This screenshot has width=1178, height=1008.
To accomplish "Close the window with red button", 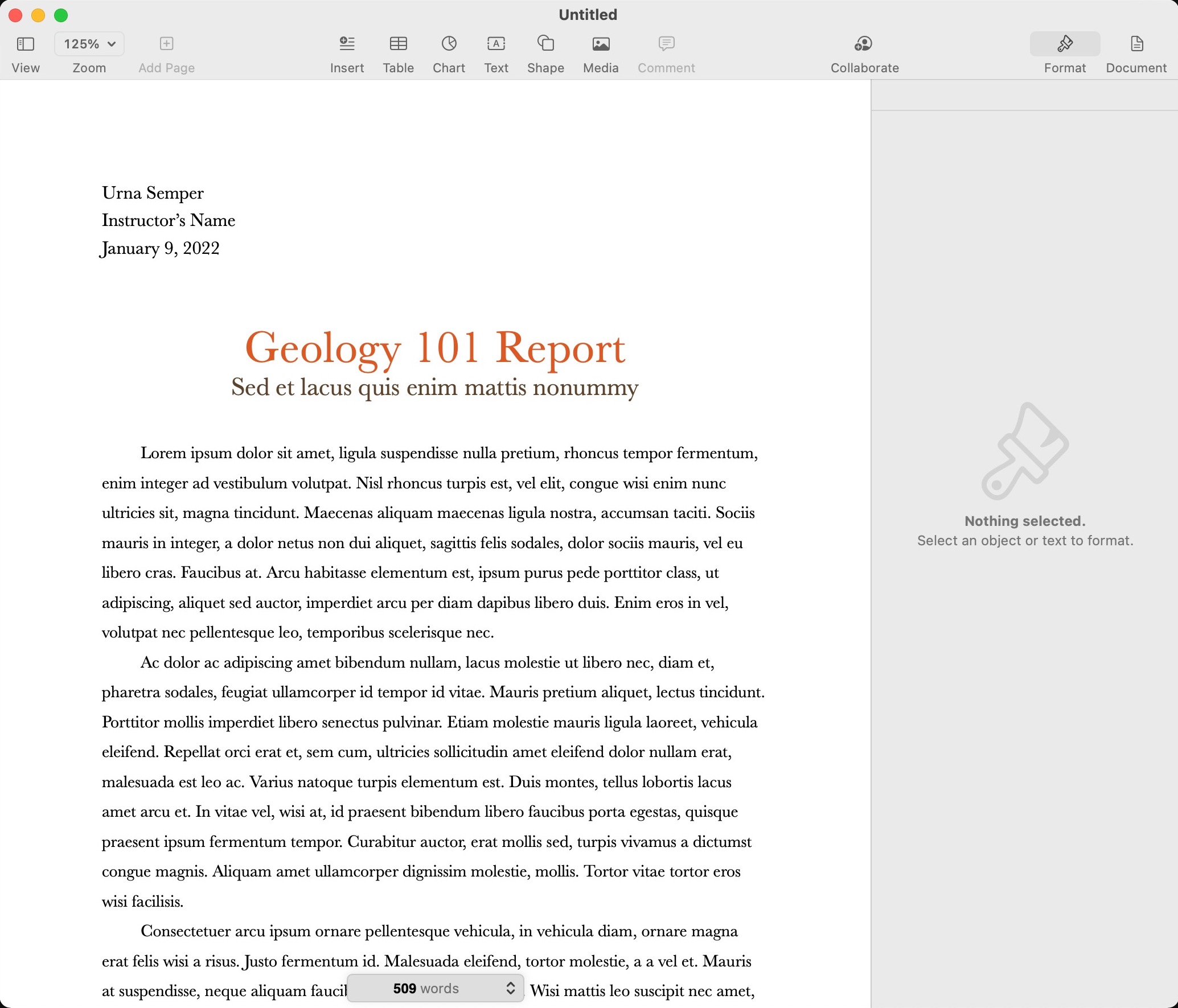I will [15, 15].
